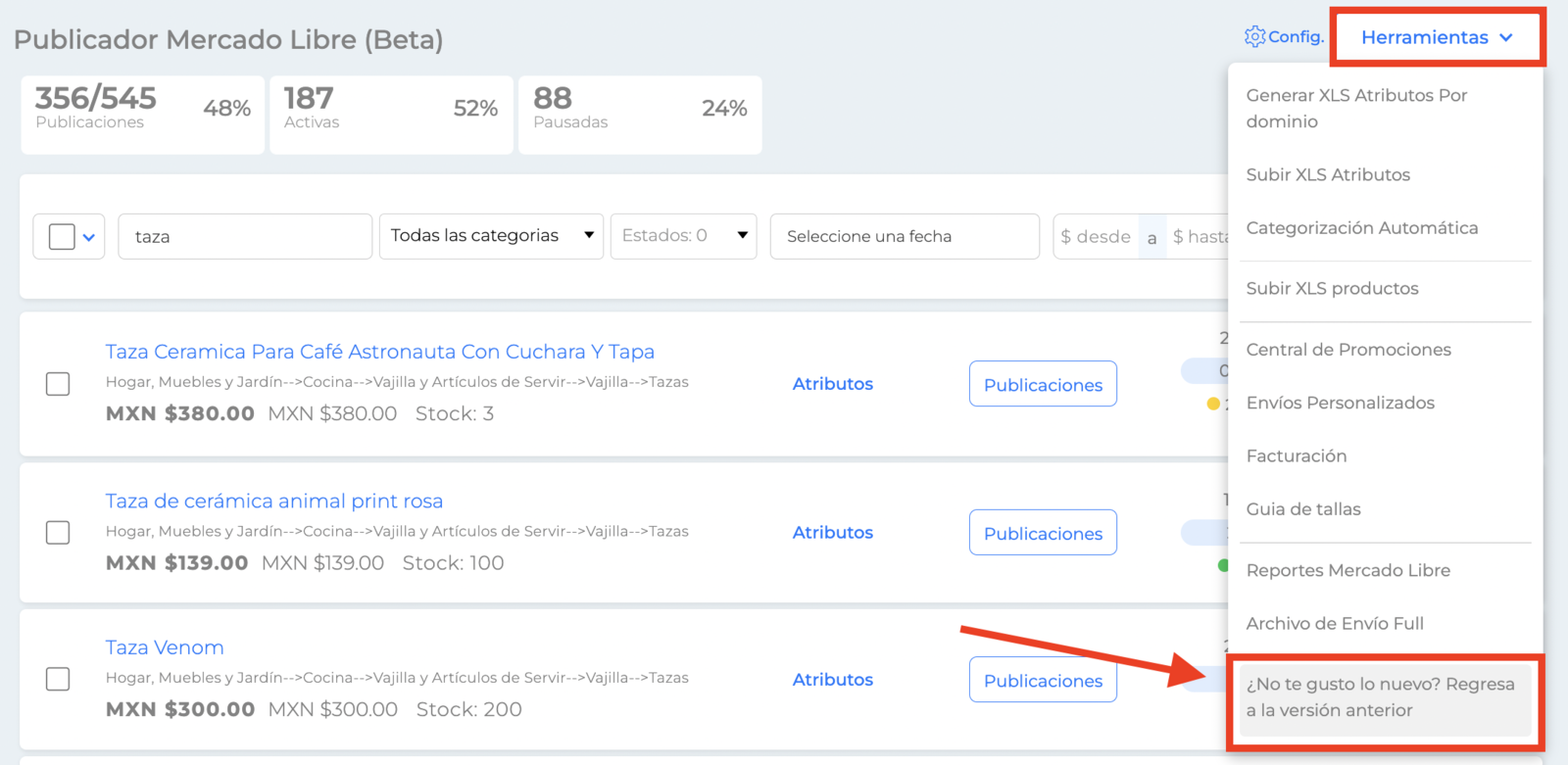This screenshot has height=765, width=1568.
Task: Click Regresa a la versión anterior option
Action: [1386, 697]
